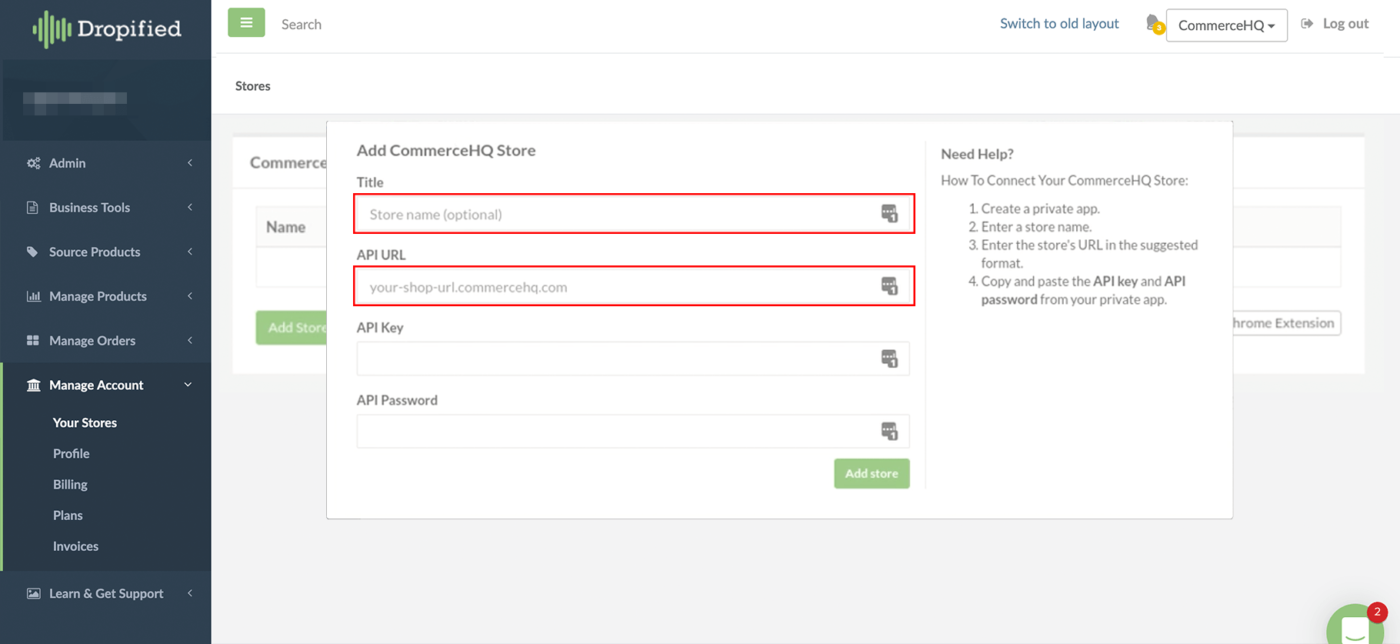Screen dimensions: 1400x644
Task: Click the Search box in top bar
Action: pyautogui.click(x=302, y=24)
